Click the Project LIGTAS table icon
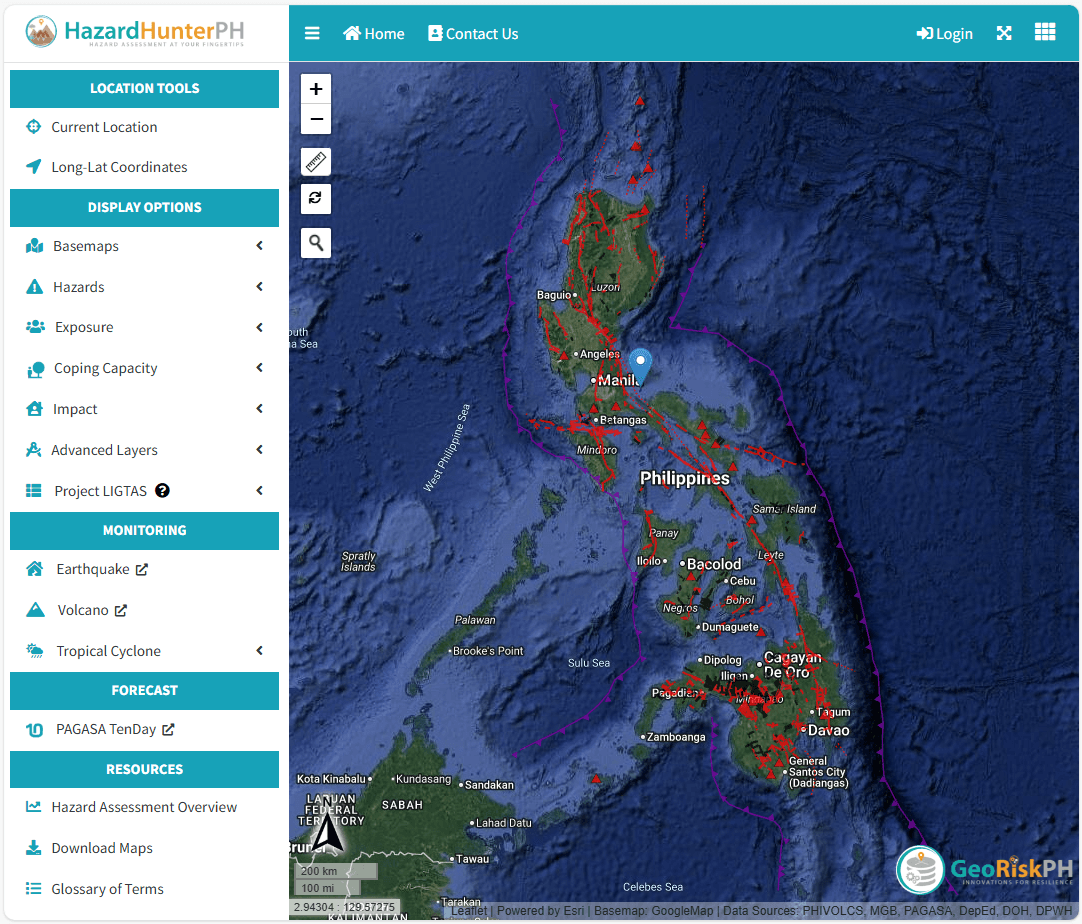 coord(34,491)
